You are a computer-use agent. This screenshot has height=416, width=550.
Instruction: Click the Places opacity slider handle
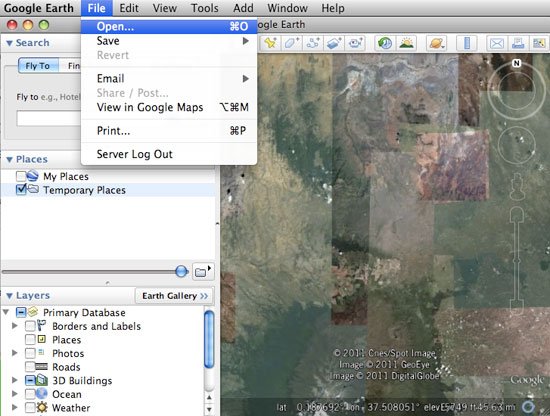[181, 271]
